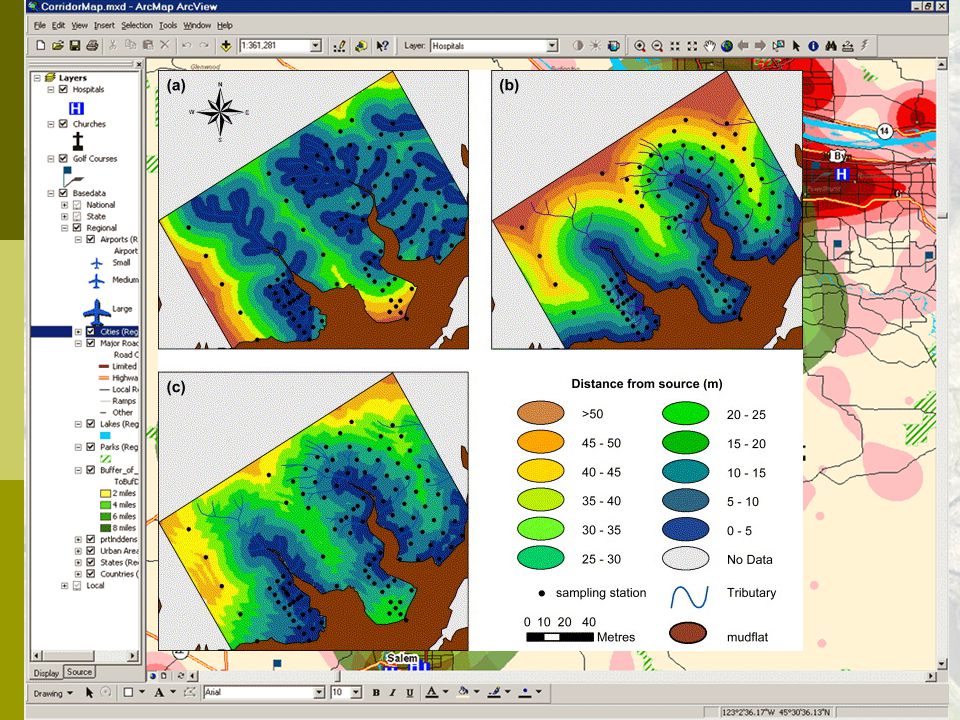Open the View menu
Viewport: 960px width, 720px height.
pos(80,26)
